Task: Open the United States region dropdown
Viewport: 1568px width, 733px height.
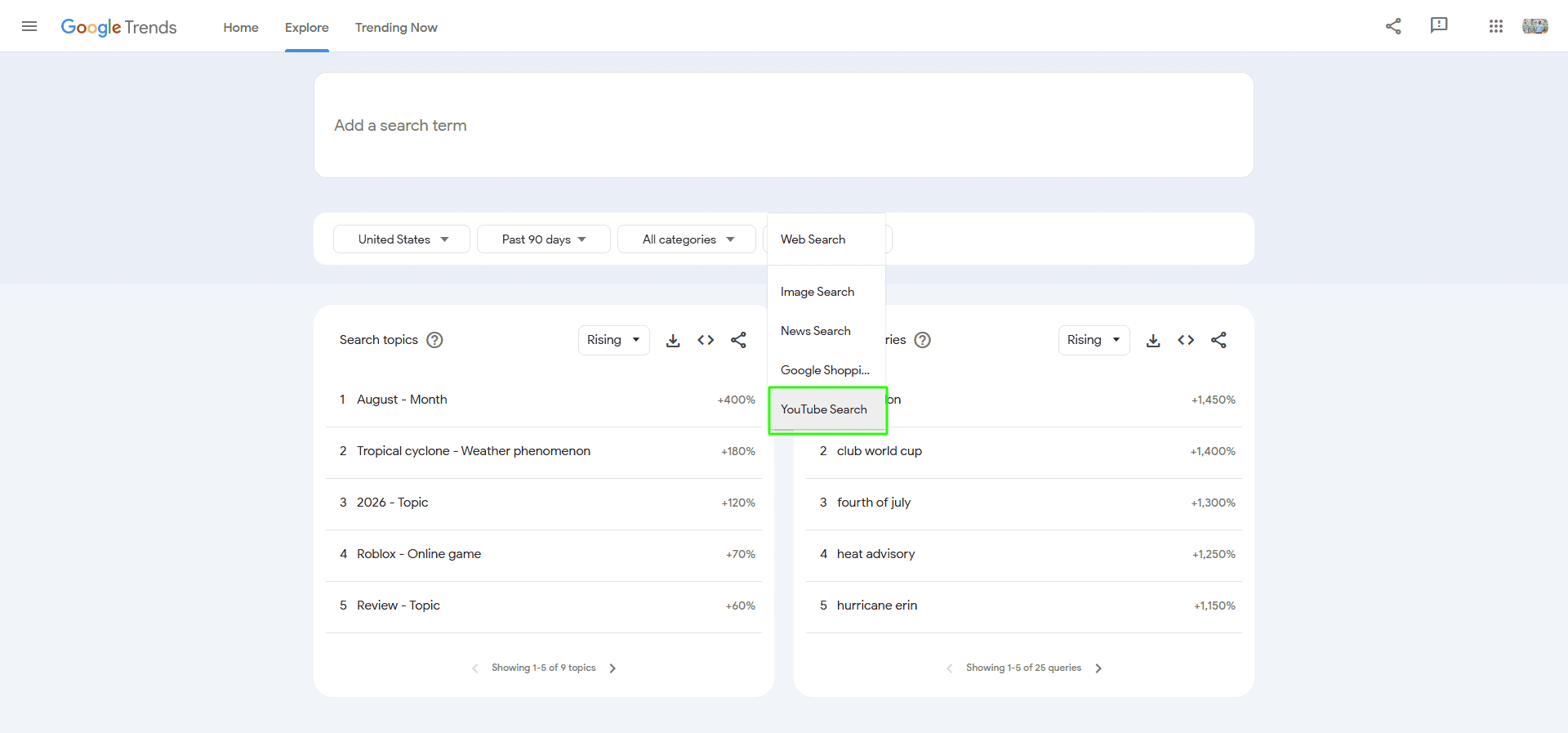Action: coord(402,239)
